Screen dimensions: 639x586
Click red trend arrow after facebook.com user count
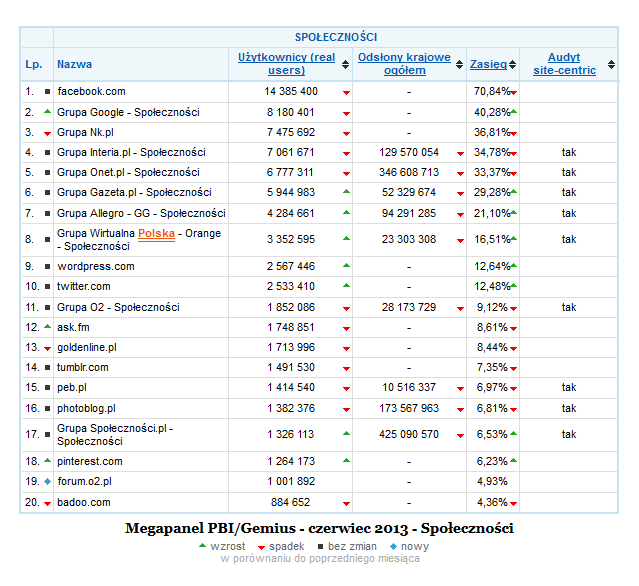pos(346,92)
